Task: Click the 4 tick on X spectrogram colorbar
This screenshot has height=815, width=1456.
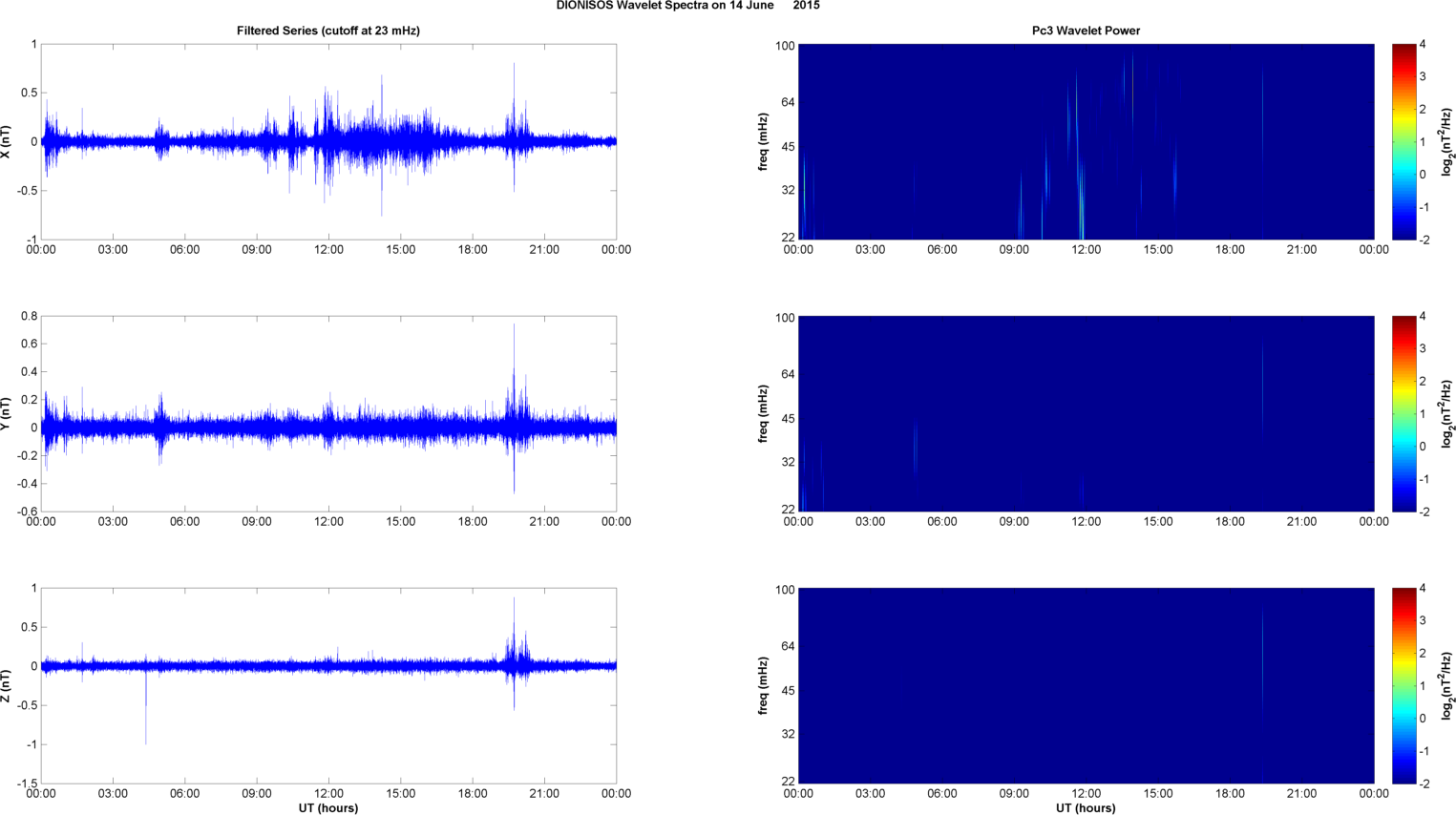Action: coord(1424,45)
